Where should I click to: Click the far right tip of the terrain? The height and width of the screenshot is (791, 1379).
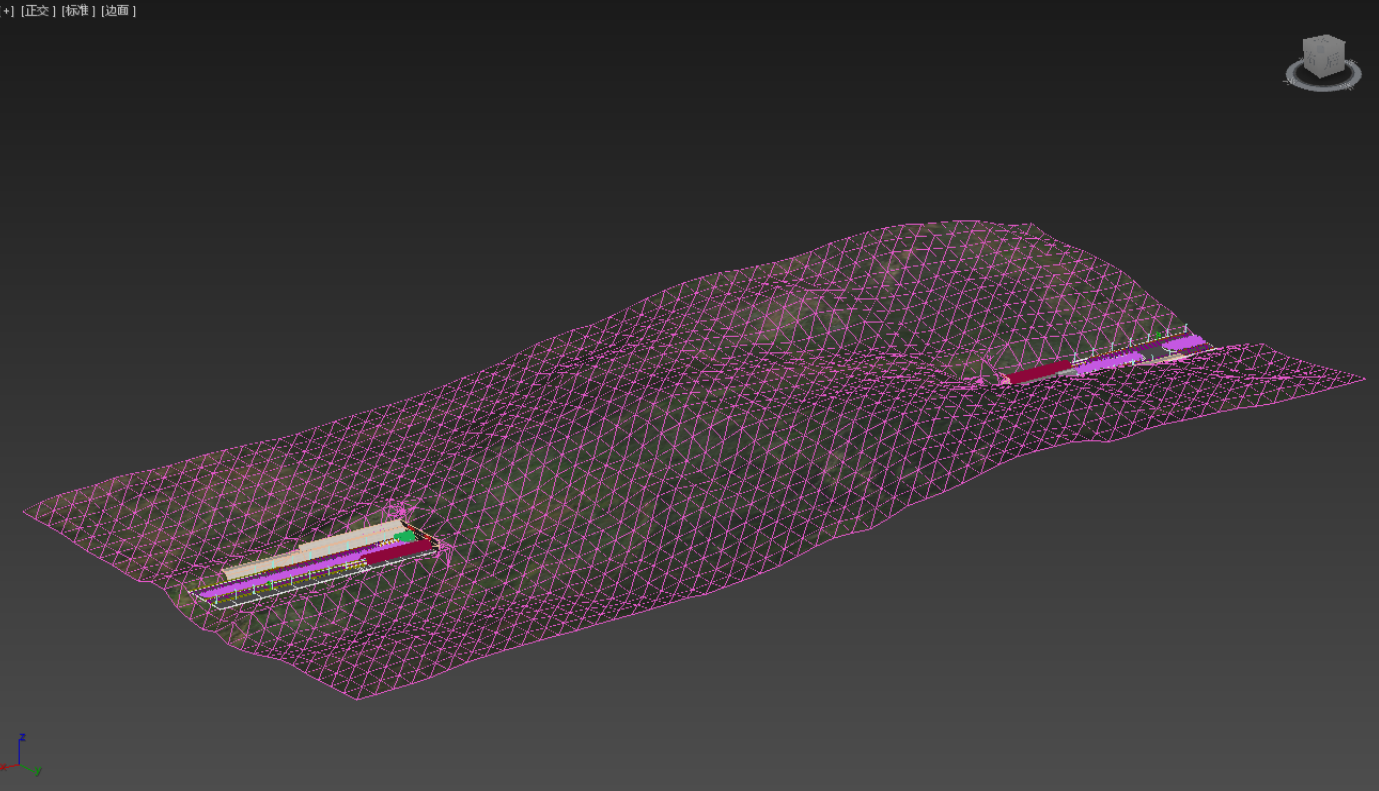pyautogui.click(x=1364, y=378)
